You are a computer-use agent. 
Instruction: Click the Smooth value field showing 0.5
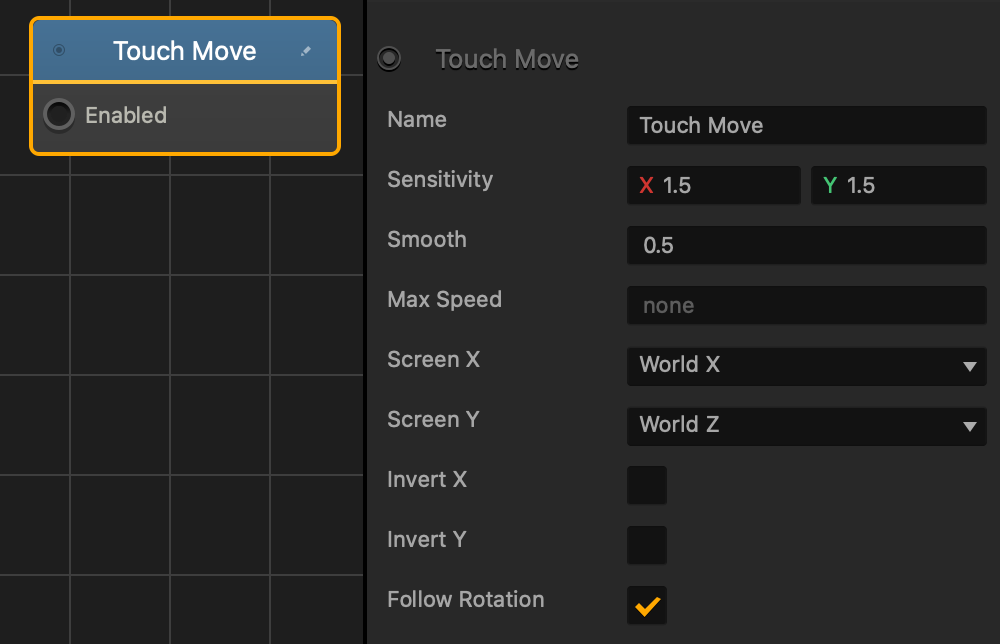pos(806,245)
